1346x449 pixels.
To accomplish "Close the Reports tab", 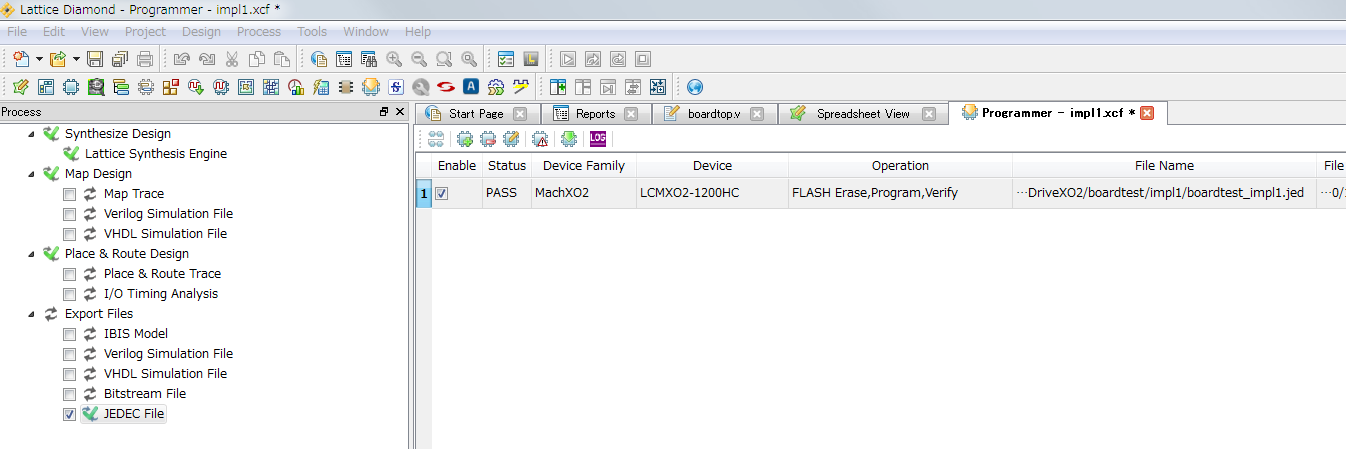I will point(631,114).
